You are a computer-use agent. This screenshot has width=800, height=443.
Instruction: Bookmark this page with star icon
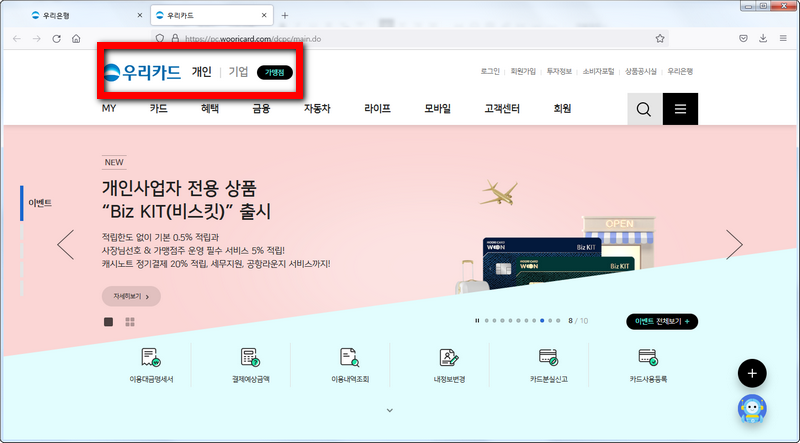pos(660,39)
